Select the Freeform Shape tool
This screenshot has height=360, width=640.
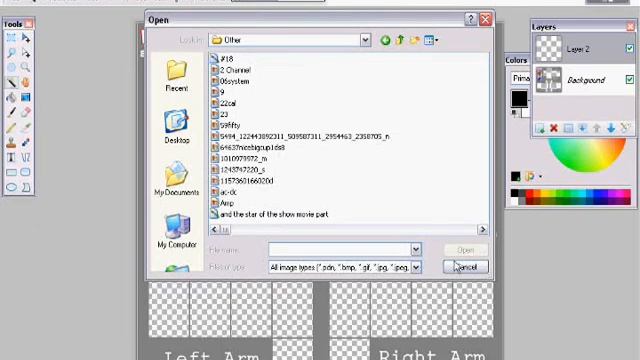[x=26, y=187]
